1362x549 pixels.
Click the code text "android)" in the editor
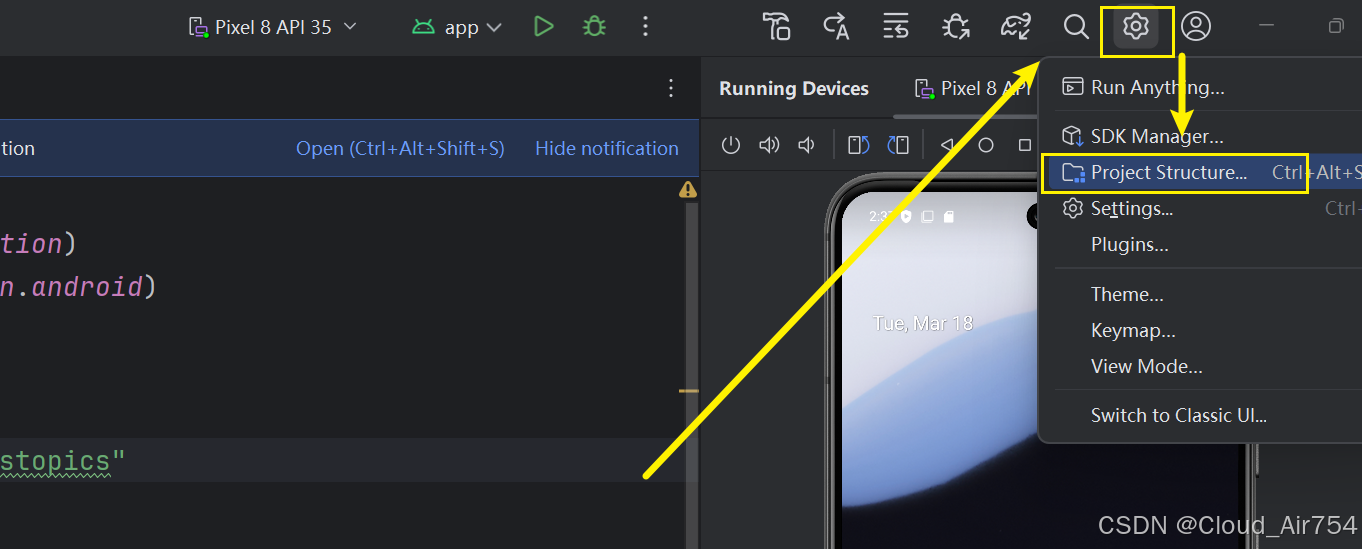[x=95, y=288]
